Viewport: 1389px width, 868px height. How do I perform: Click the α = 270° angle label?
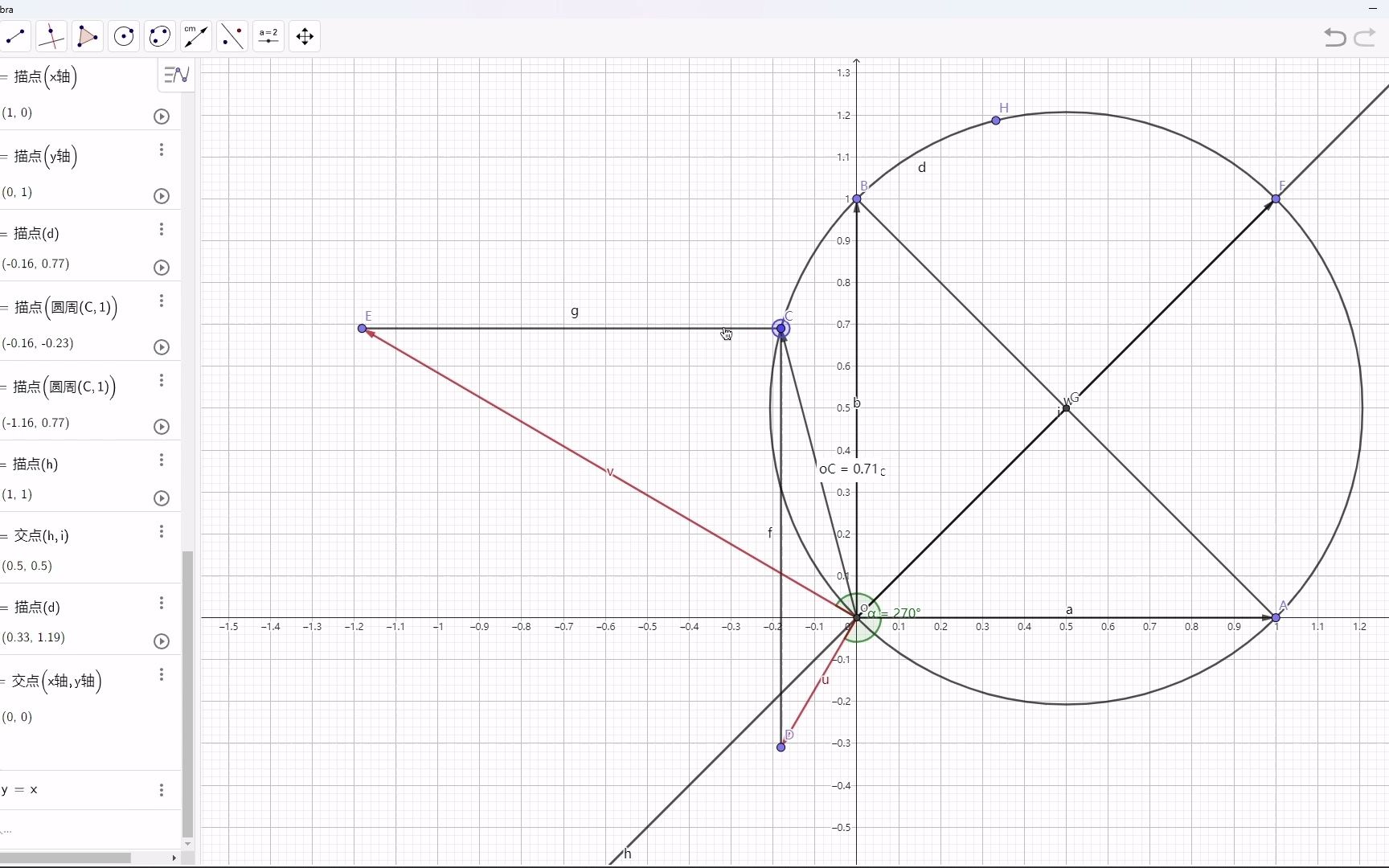[x=894, y=613]
